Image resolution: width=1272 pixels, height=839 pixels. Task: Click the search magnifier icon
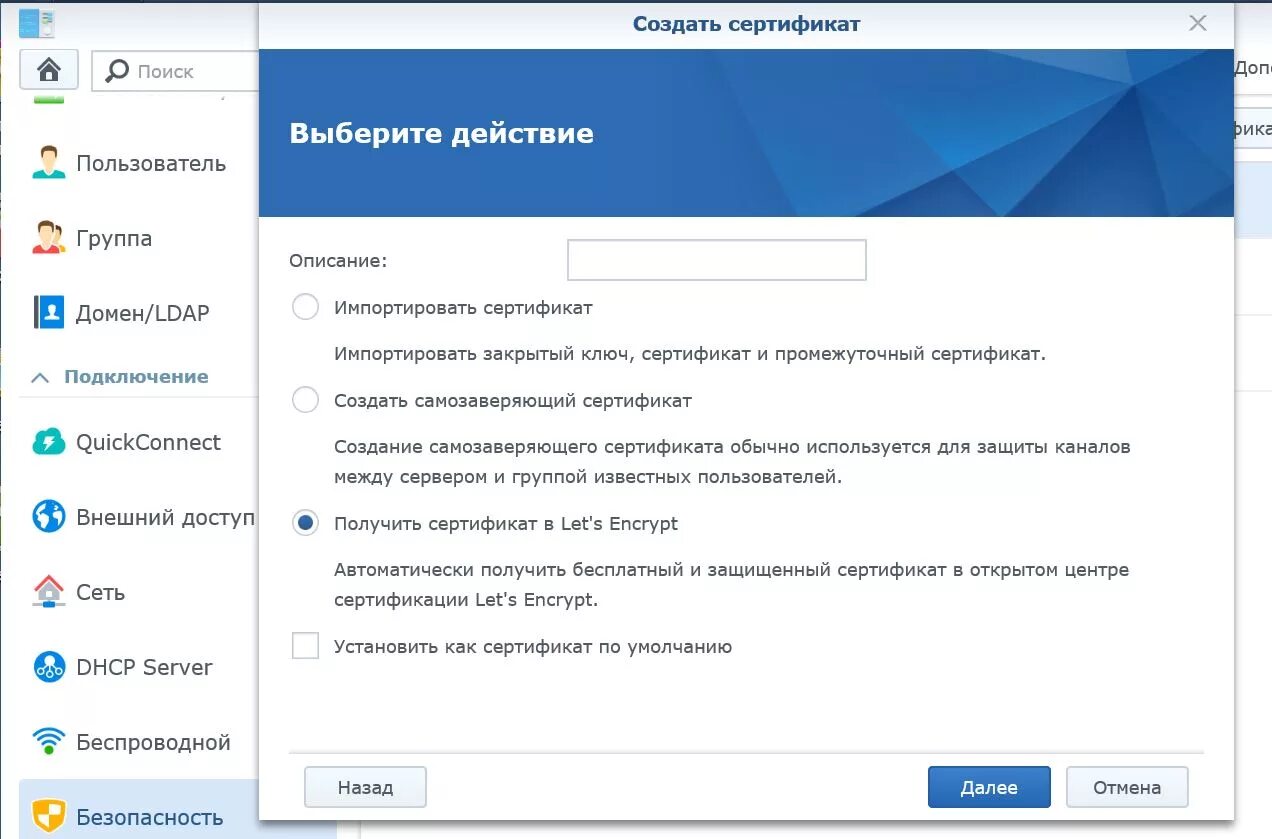click(117, 71)
